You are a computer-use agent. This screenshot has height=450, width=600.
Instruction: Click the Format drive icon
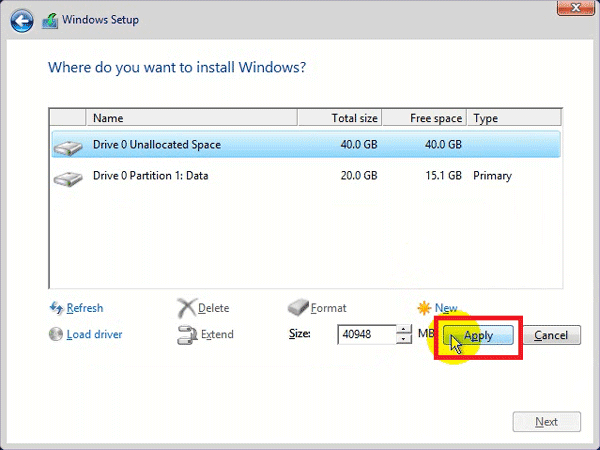[299, 308]
